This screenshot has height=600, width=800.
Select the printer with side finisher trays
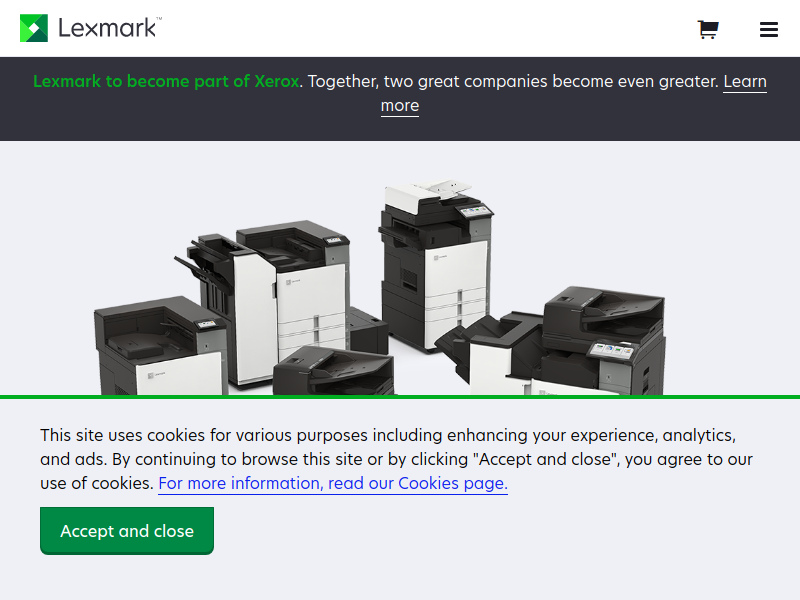[263, 301]
